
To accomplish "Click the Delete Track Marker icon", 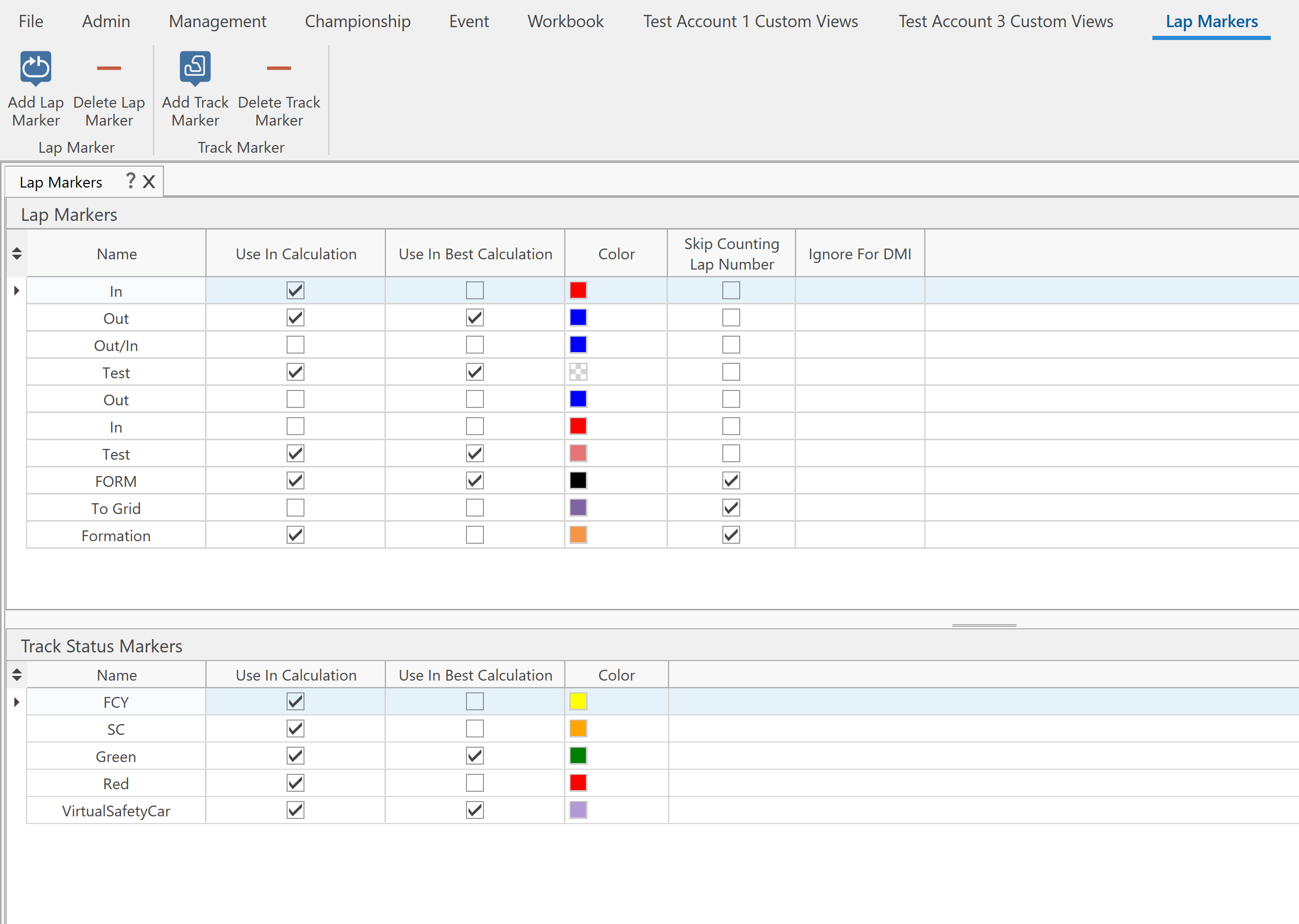I will tap(279, 68).
